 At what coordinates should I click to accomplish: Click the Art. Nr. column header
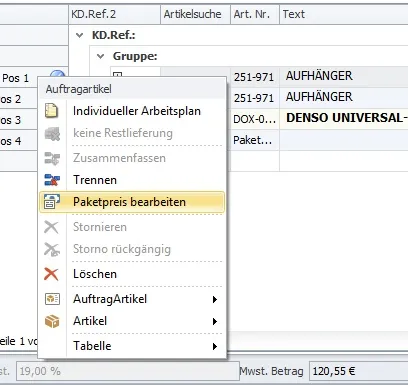click(255, 14)
